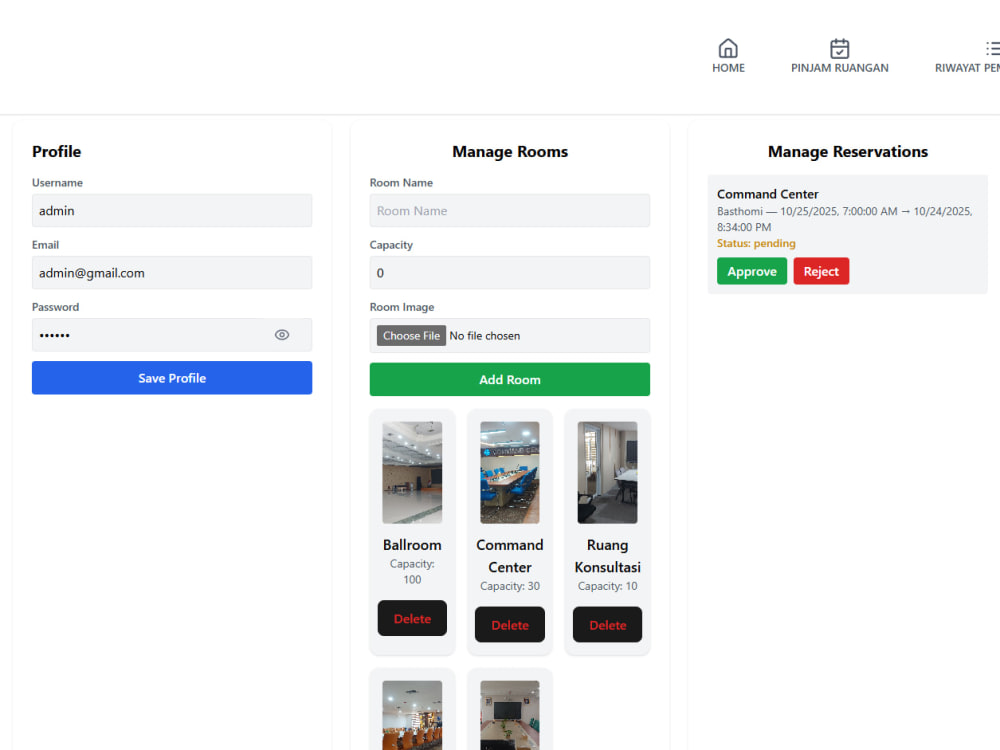This screenshot has width=1000, height=750.
Task: Click the Command Center room thumbnail
Action: tap(510, 473)
